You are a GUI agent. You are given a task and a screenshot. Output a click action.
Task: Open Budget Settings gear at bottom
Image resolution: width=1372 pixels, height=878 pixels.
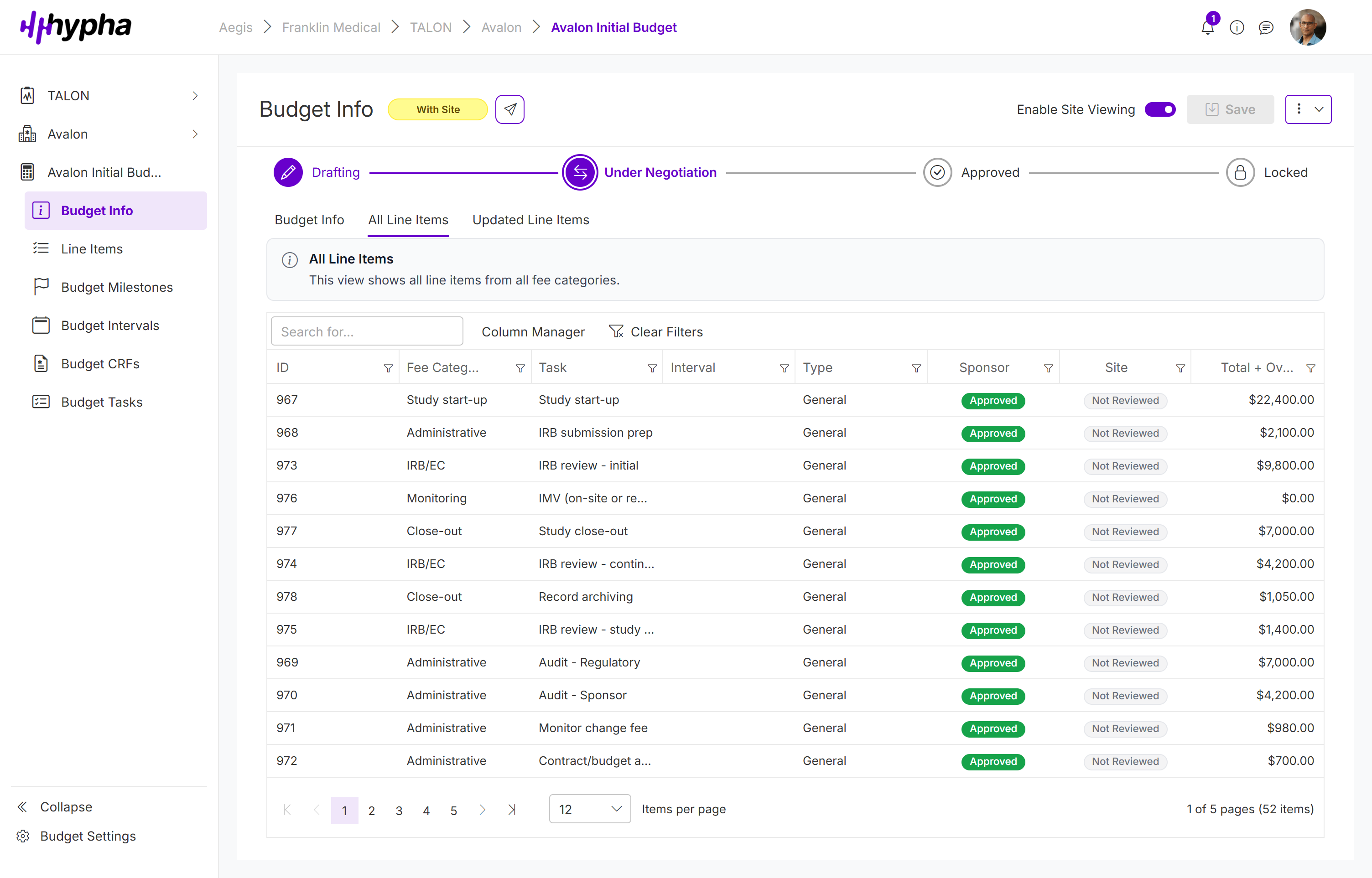[x=23, y=836]
